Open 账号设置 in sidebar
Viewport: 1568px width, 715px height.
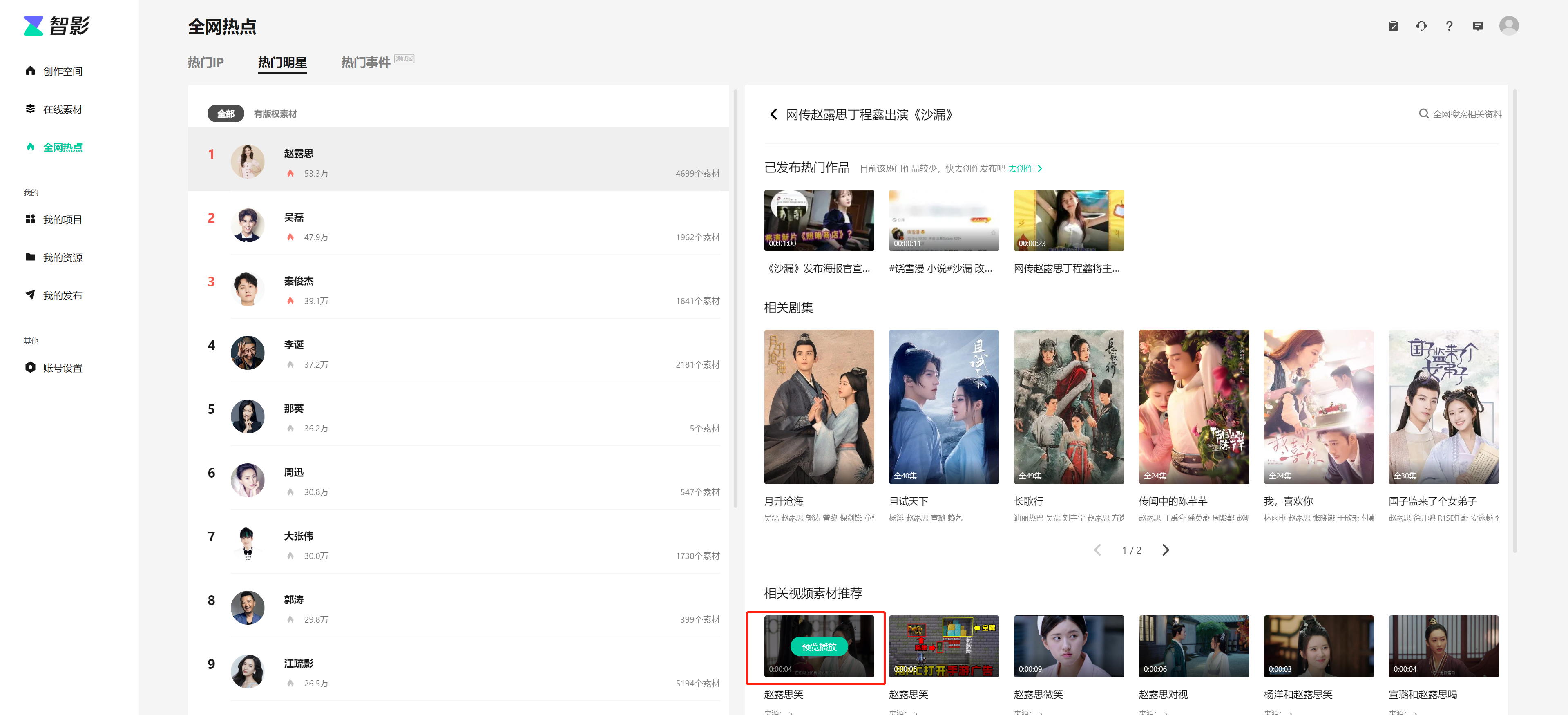point(54,368)
